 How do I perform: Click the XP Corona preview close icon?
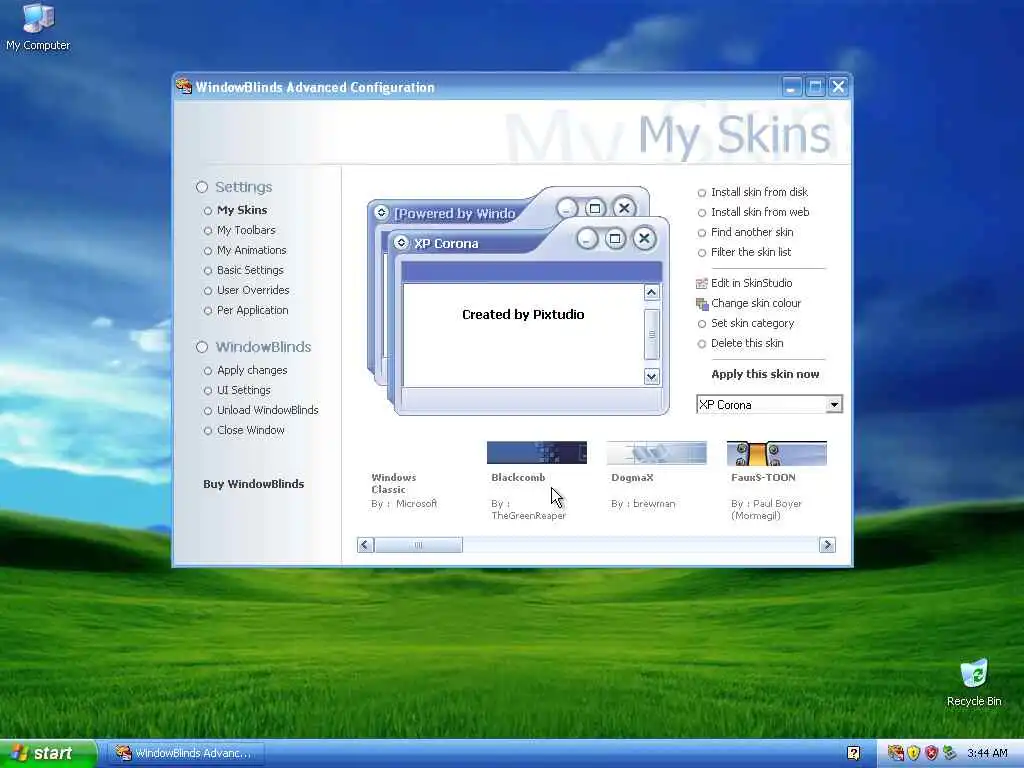645,239
